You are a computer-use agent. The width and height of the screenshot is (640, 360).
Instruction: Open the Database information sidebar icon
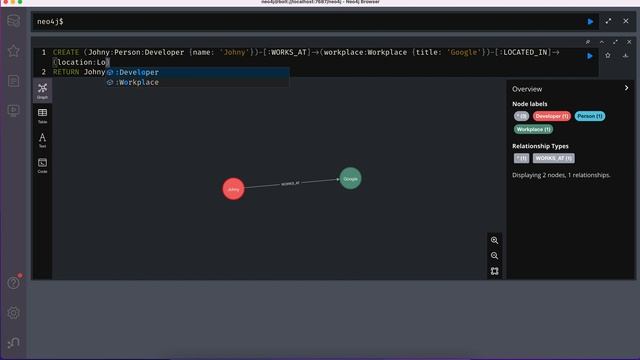pos(13,20)
